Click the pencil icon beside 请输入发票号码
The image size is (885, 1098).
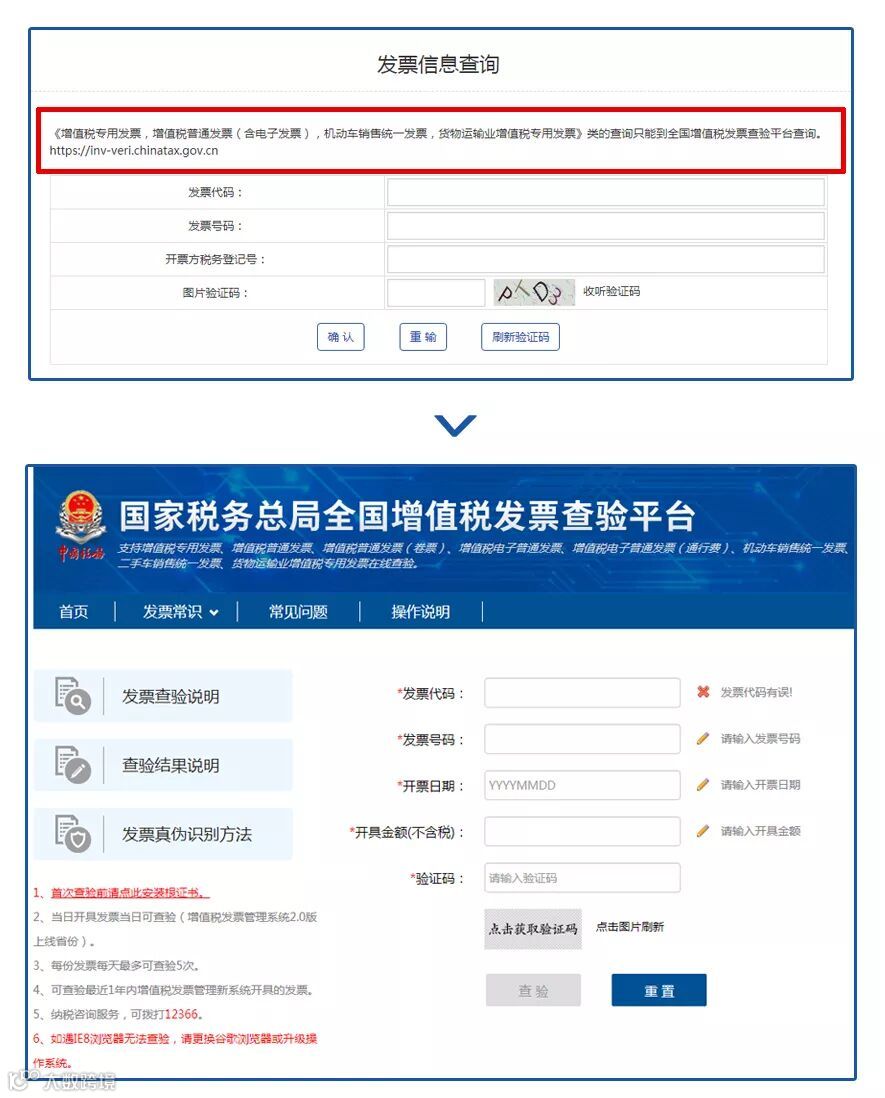703,738
